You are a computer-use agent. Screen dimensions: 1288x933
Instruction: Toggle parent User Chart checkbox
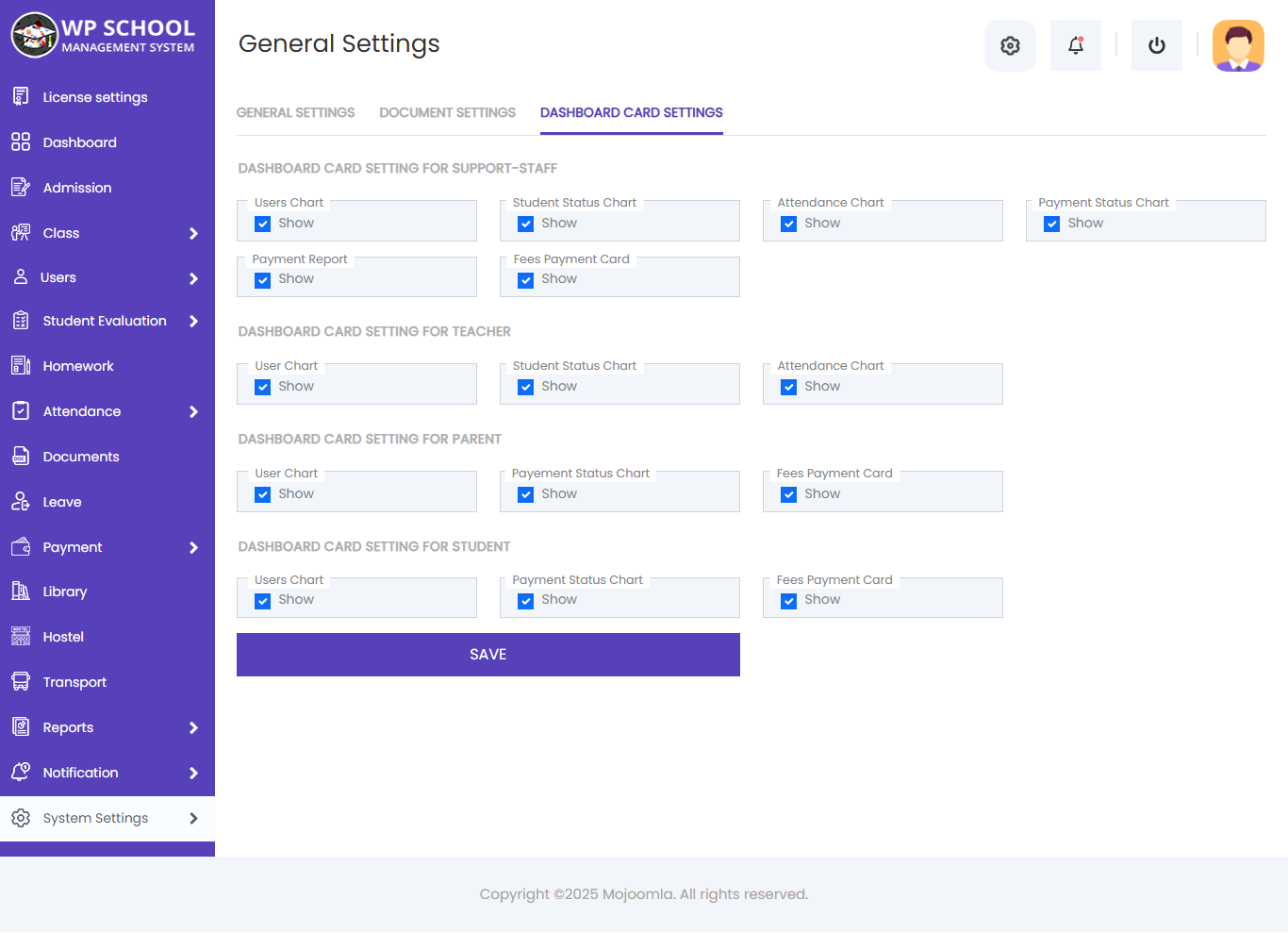(263, 495)
